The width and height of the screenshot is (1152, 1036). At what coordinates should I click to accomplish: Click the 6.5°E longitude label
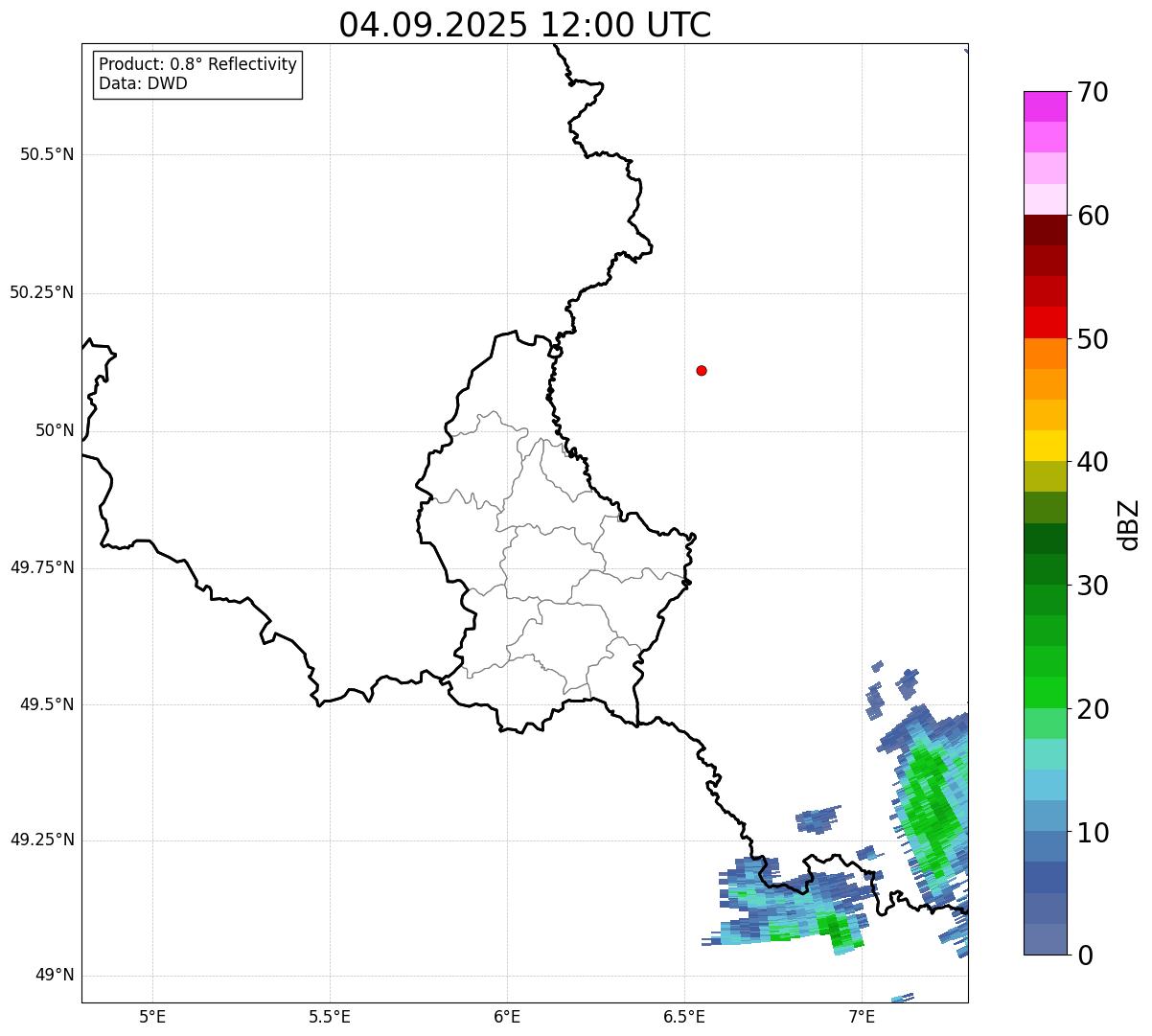tap(684, 1016)
